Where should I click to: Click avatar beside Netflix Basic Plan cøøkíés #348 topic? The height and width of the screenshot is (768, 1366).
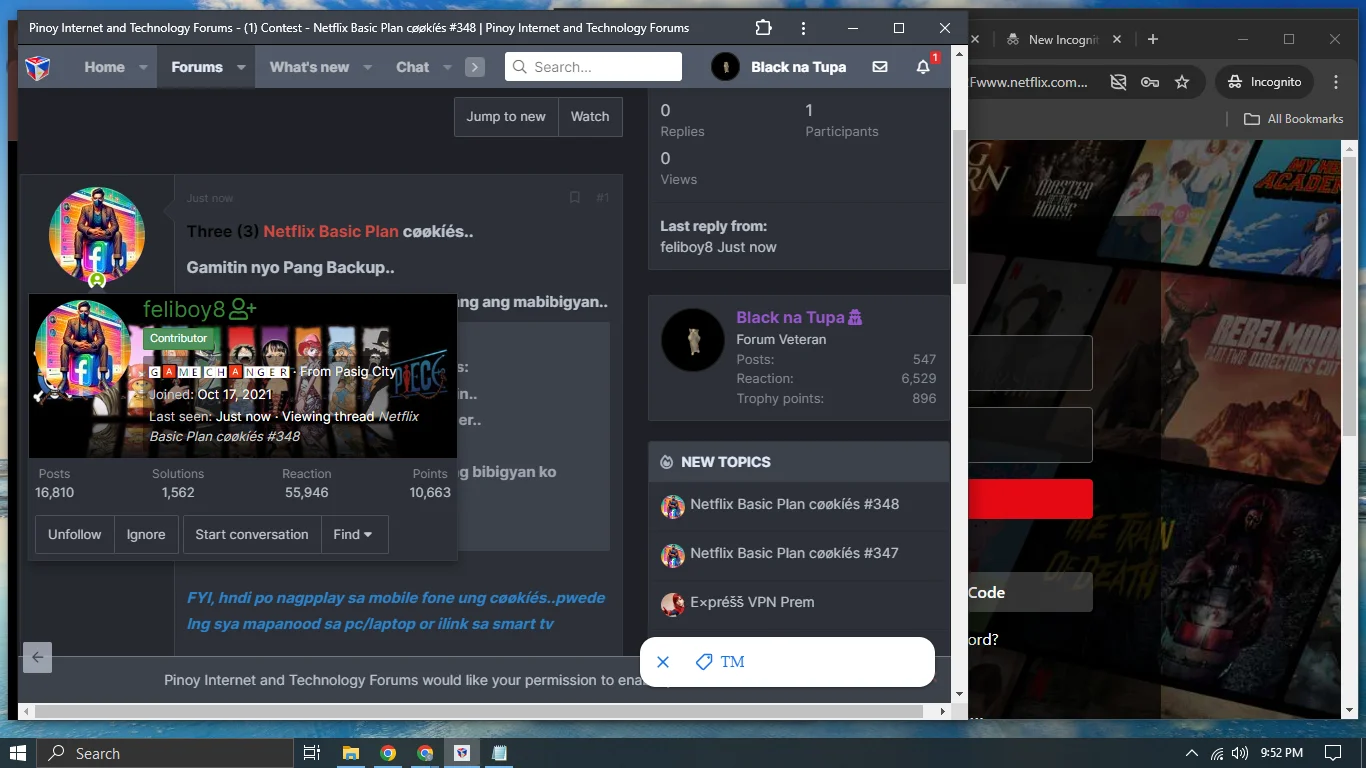point(673,506)
